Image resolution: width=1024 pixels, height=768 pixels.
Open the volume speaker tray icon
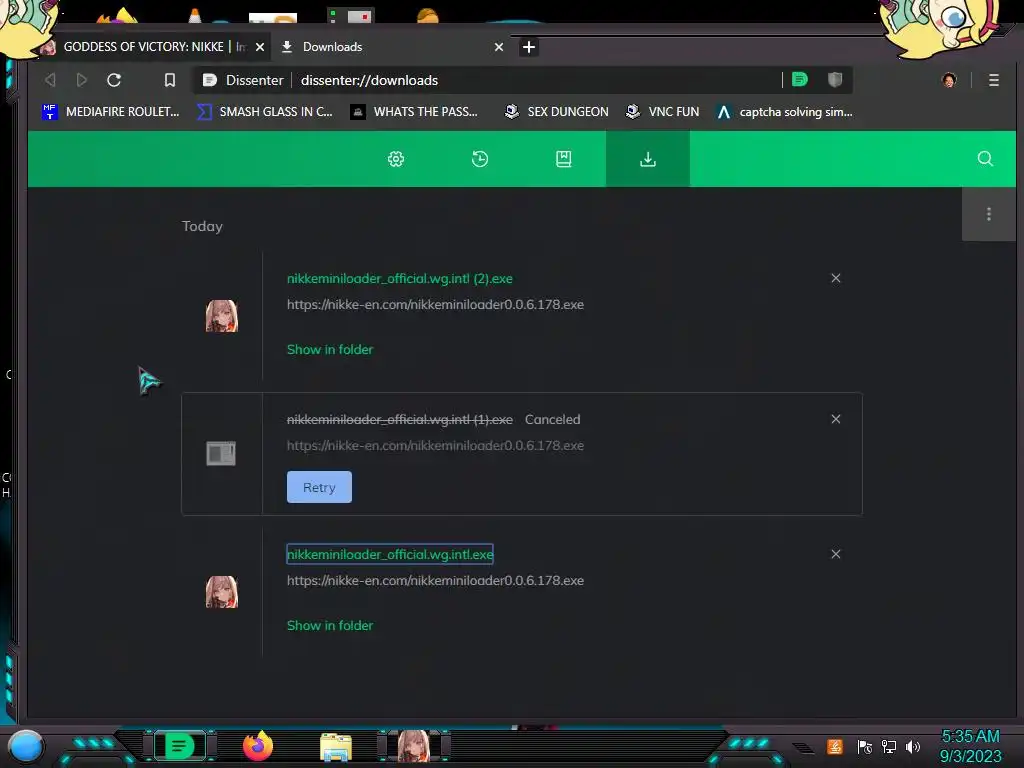913,746
